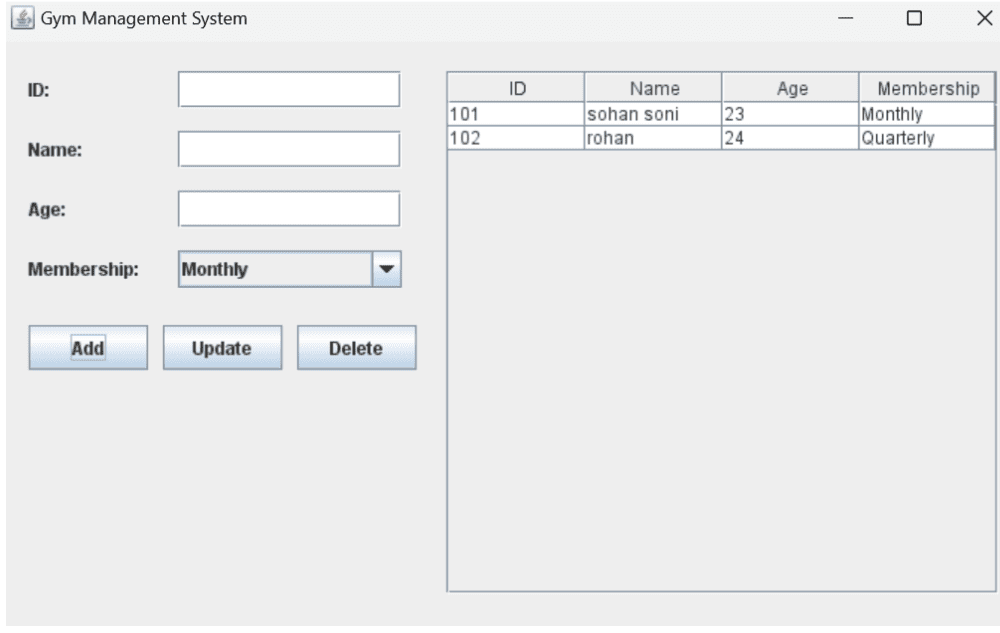Image resolution: width=1000 pixels, height=633 pixels.
Task: Maximize the Gym Management System window
Action: pos(915,18)
